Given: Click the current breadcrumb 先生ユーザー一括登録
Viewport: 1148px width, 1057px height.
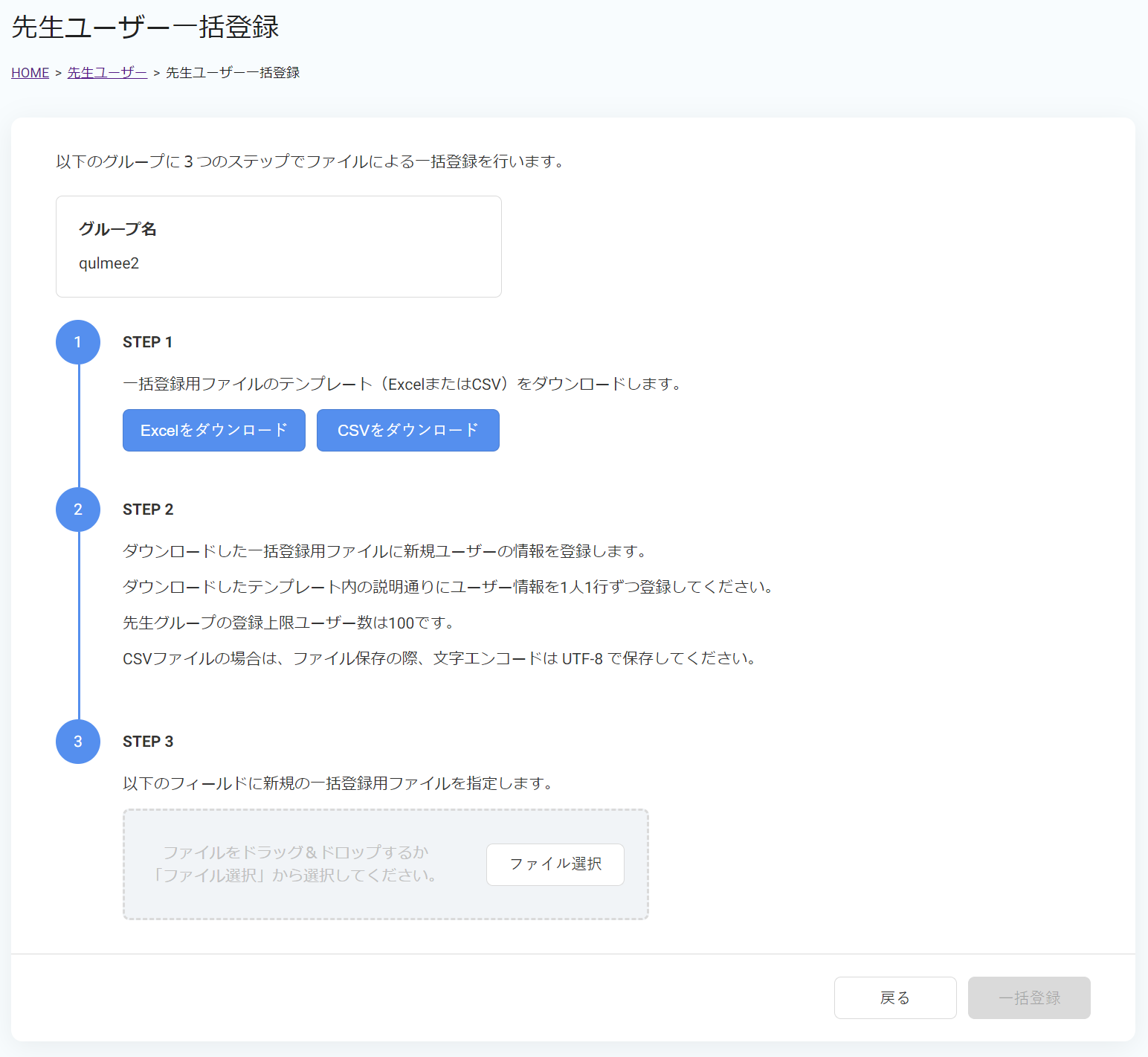Looking at the screenshot, I should click(x=233, y=73).
